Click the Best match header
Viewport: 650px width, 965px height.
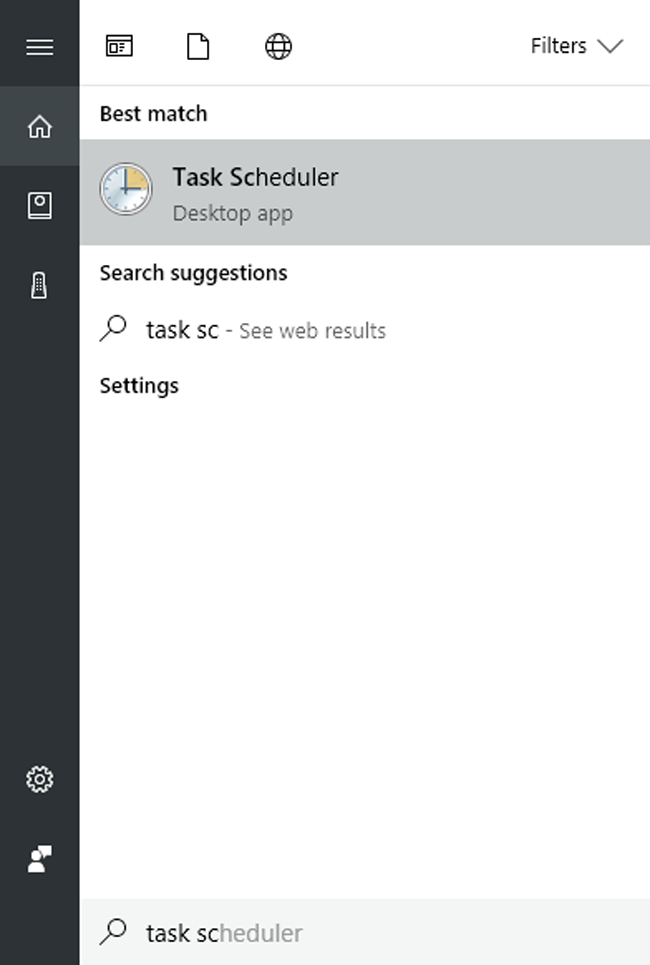tap(153, 114)
